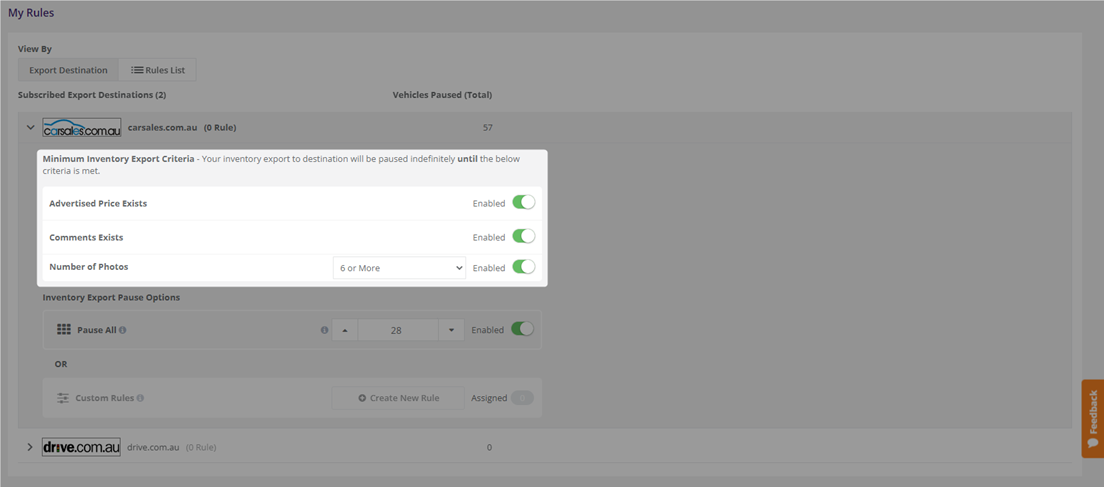Click the Custom Rules sliders icon

pos(63,398)
